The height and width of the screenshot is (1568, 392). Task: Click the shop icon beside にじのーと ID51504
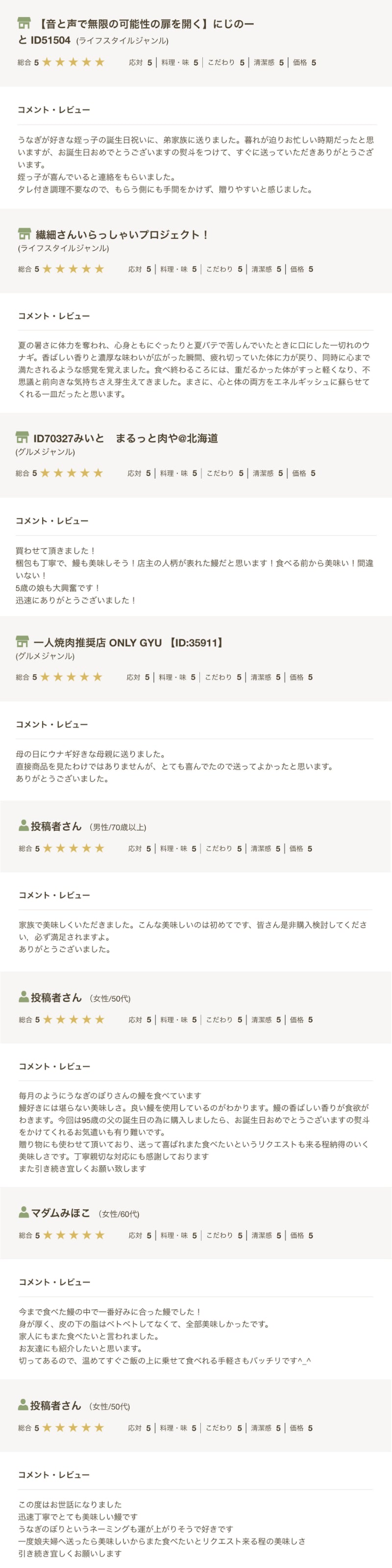click(24, 24)
